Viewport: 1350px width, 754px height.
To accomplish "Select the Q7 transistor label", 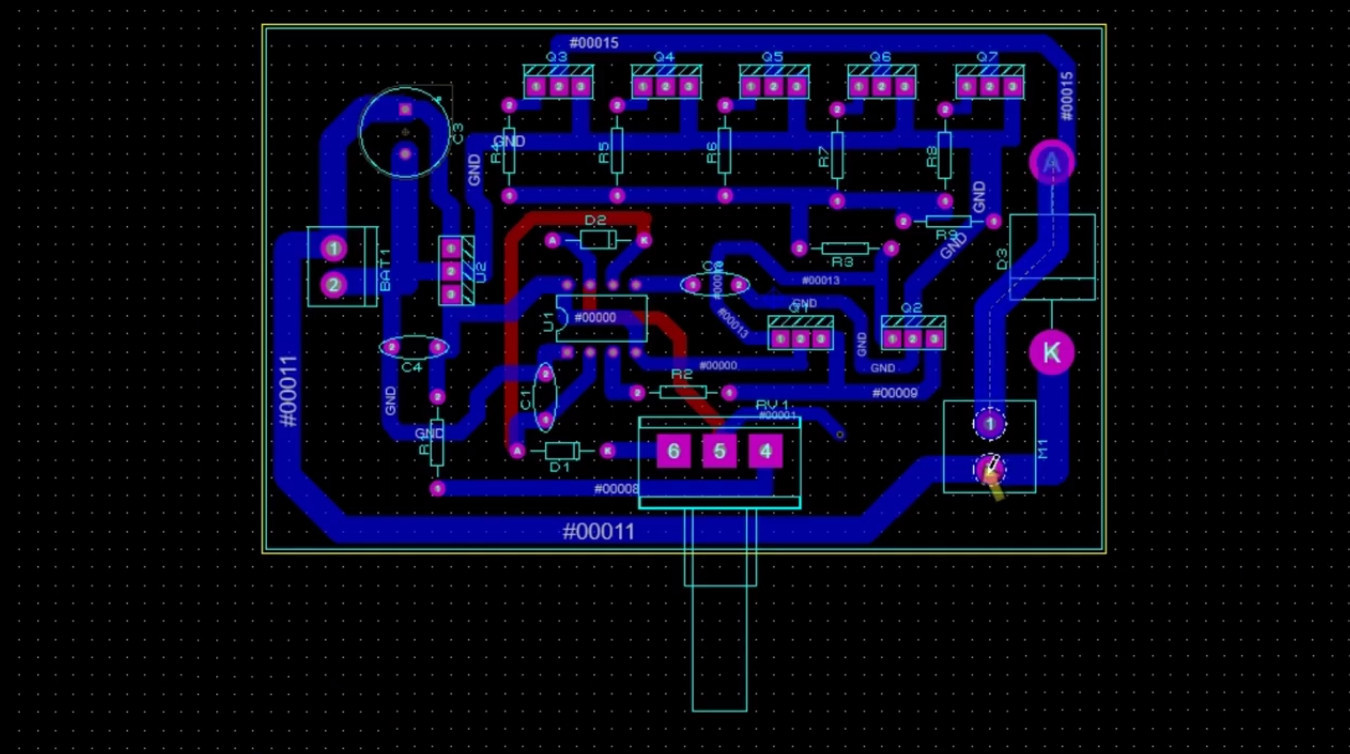I will (x=987, y=57).
